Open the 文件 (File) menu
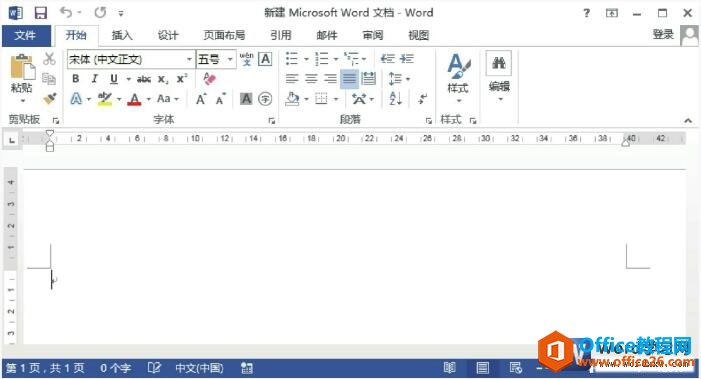This screenshot has width=701, height=379. [25, 35]
